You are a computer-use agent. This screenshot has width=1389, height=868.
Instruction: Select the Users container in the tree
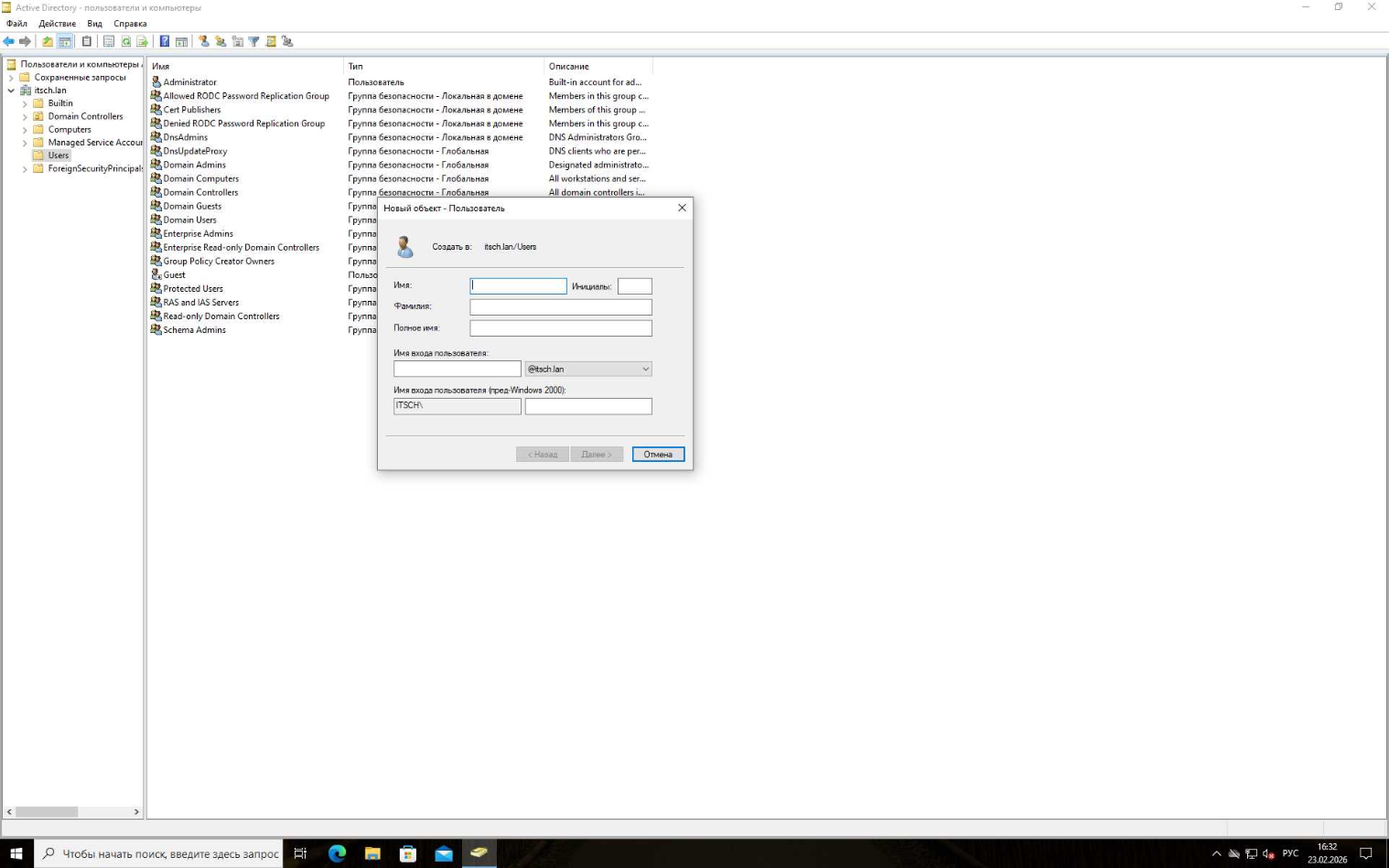click(59, 155)
